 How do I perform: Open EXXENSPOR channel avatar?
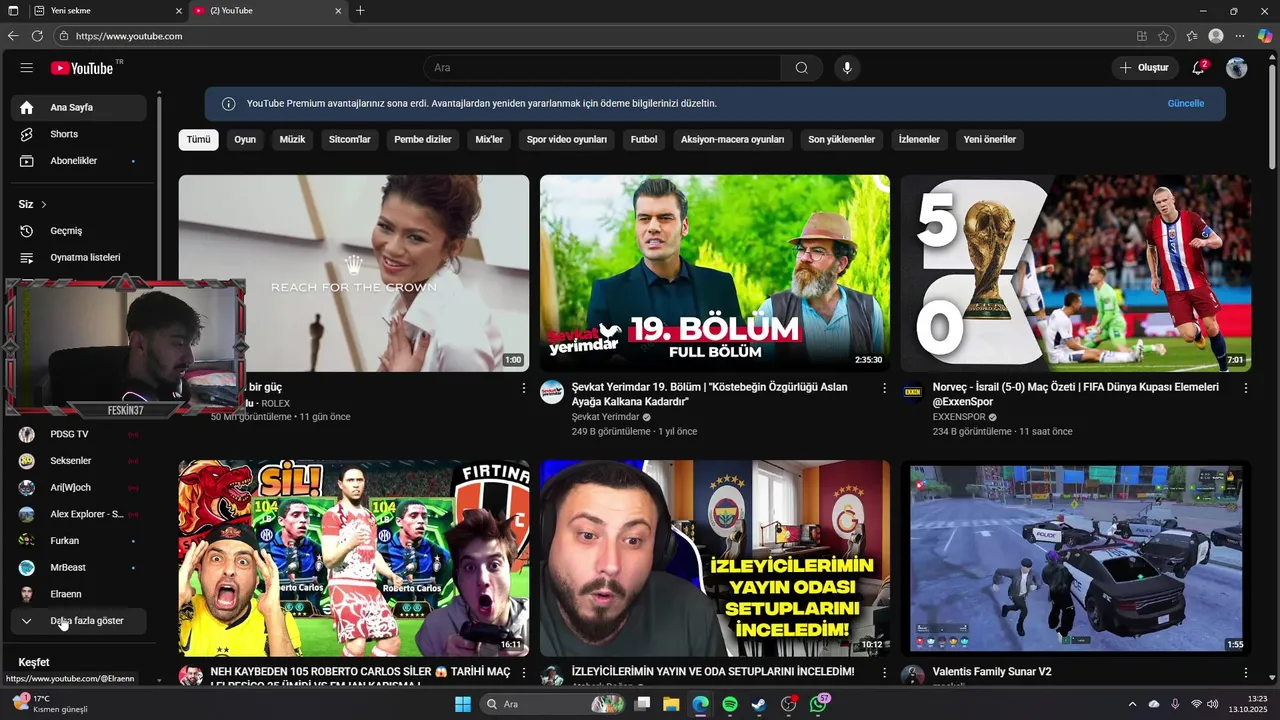click(x=912, y=392)
